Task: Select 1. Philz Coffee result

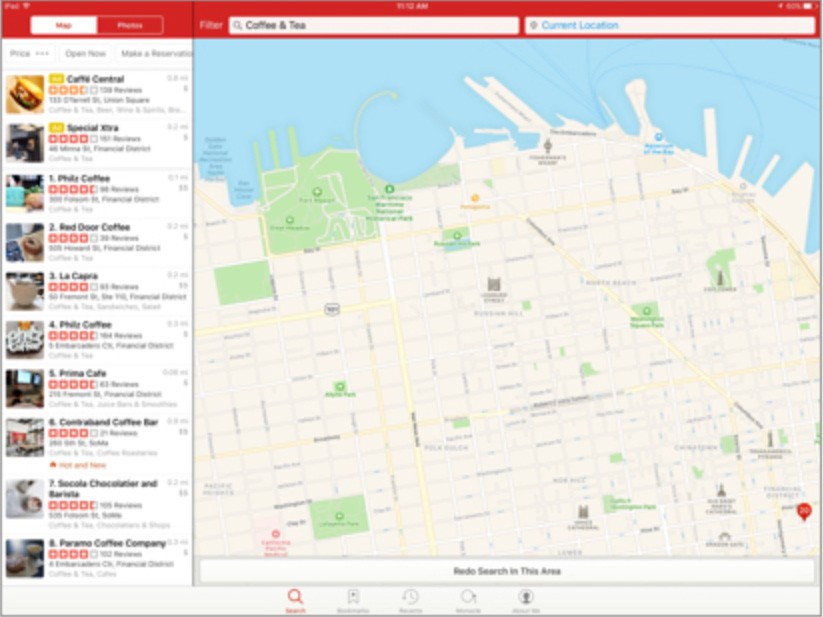Action: [x=97, y=193]
